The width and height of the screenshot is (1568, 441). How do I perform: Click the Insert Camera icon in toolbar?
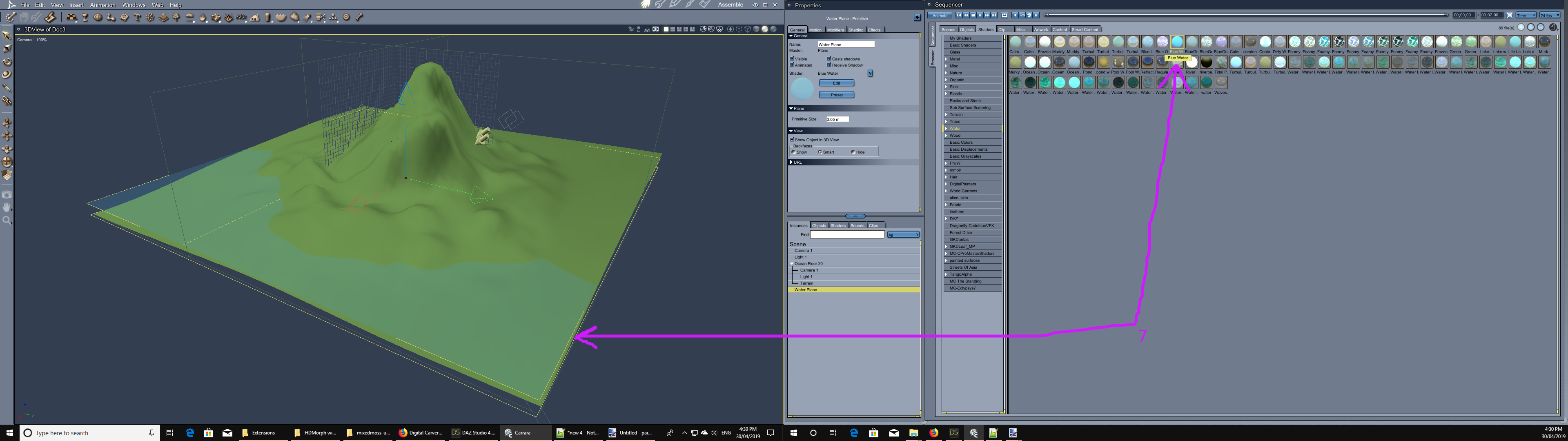321,17
